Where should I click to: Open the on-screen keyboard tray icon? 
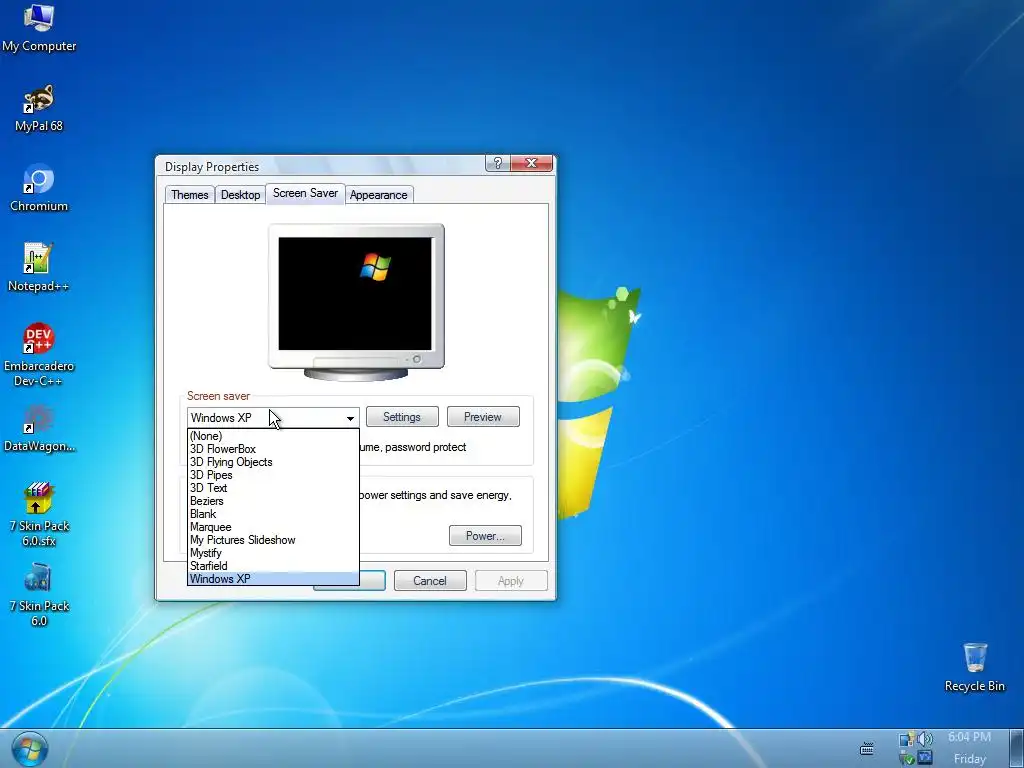[x=867, y=748]
